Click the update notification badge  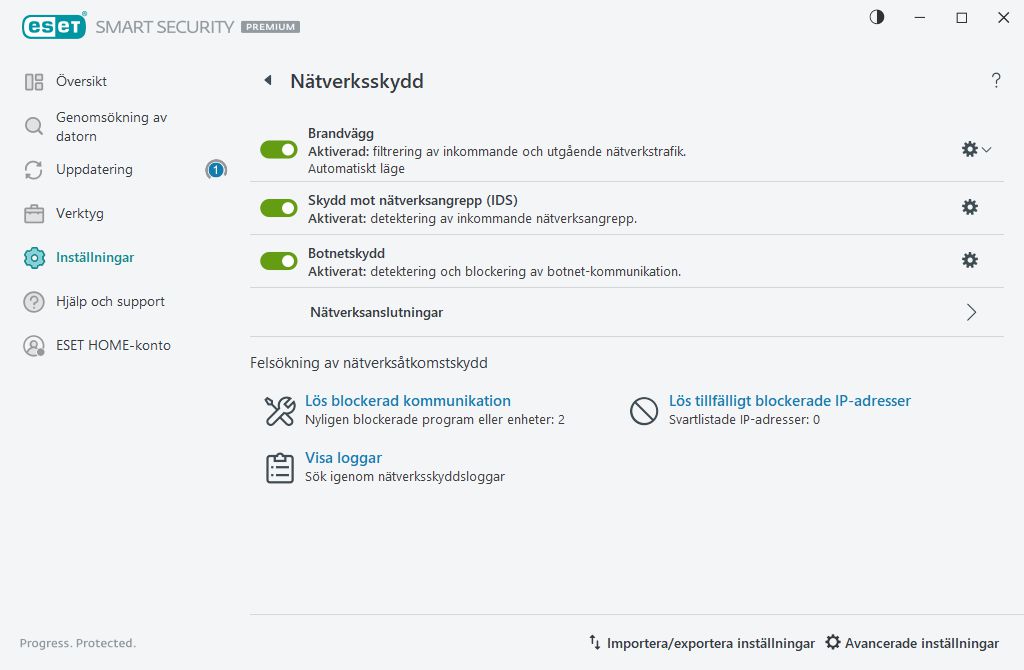pos(215,170)
